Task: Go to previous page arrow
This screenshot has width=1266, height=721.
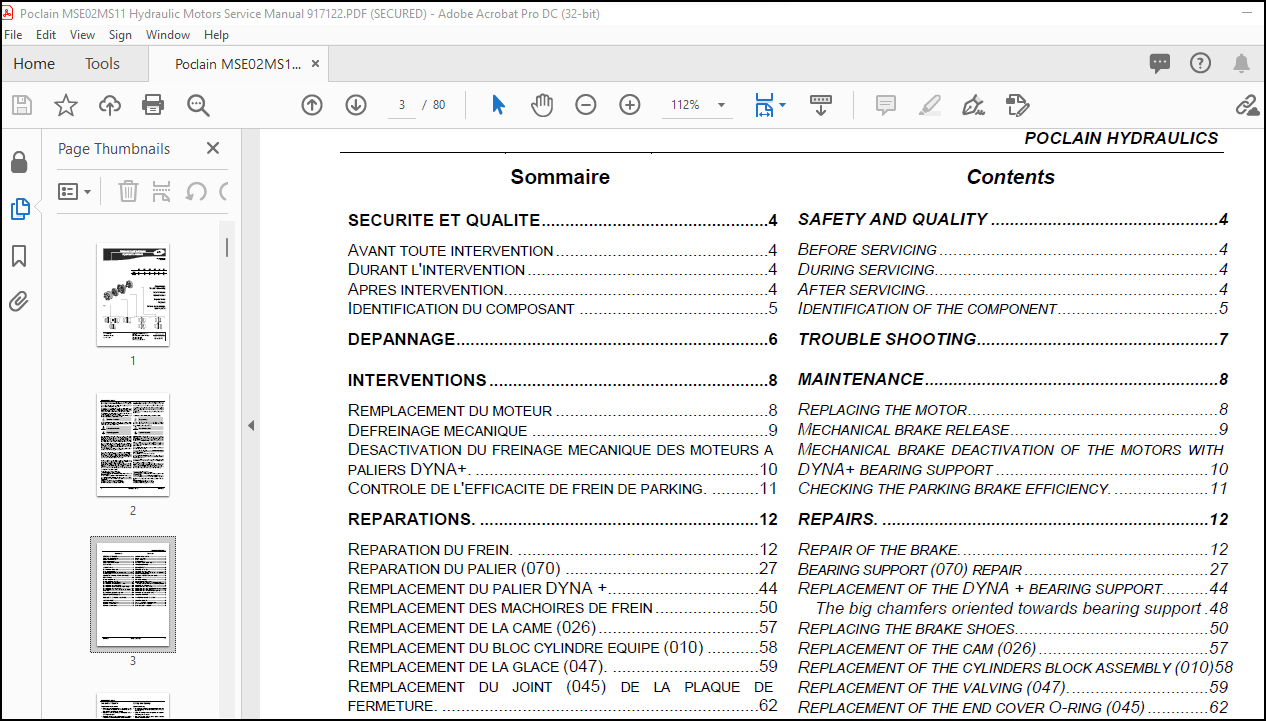Action: [312, 105]
